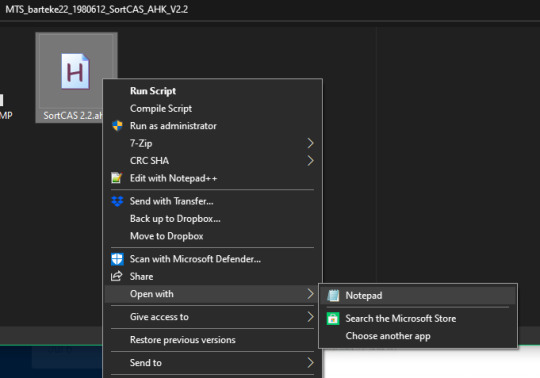Select the Send to menu entry
Screen dimensions: 540x378
(212, 363)
